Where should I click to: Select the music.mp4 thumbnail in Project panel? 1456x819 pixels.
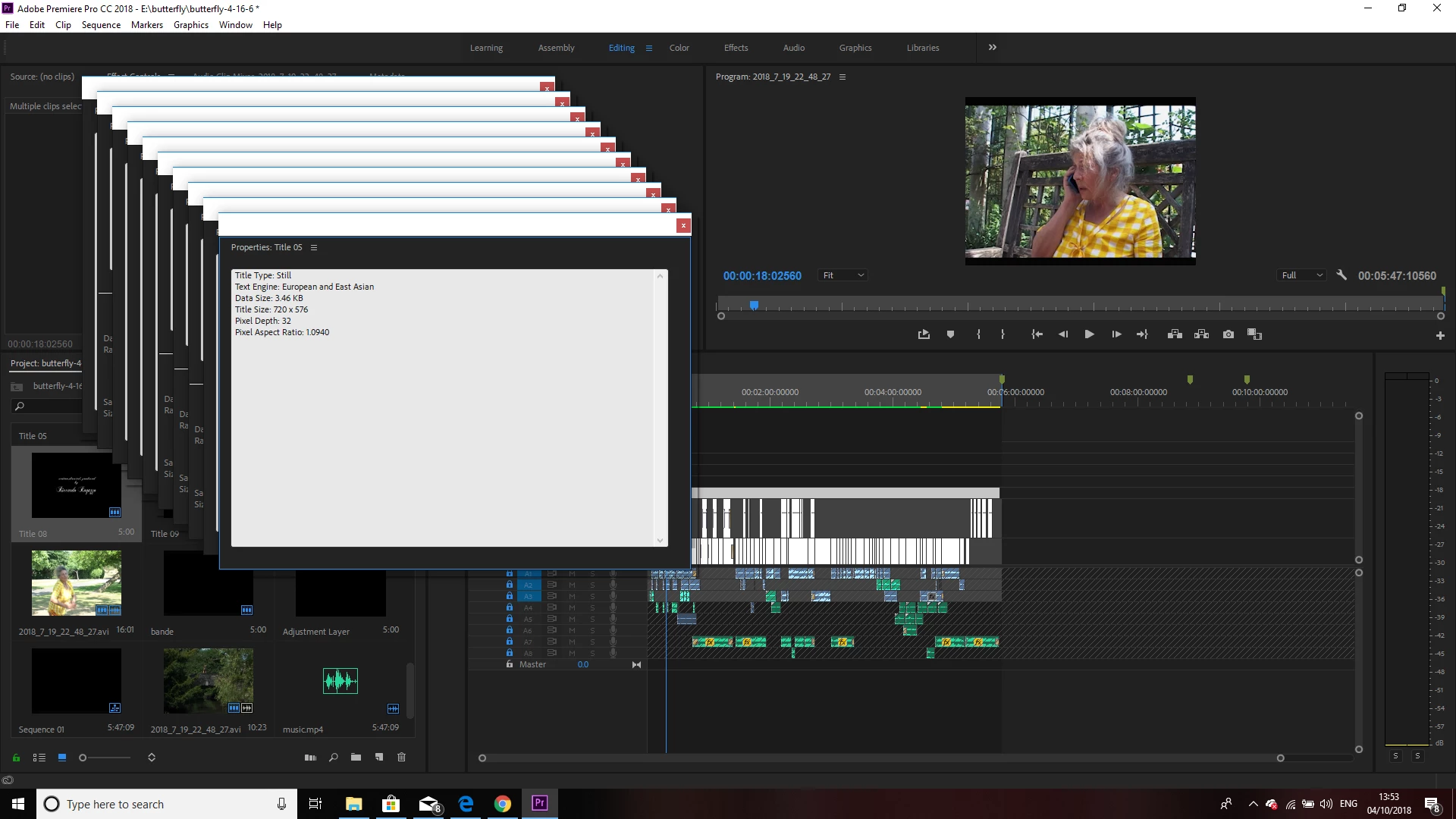[x=340, y=681]
